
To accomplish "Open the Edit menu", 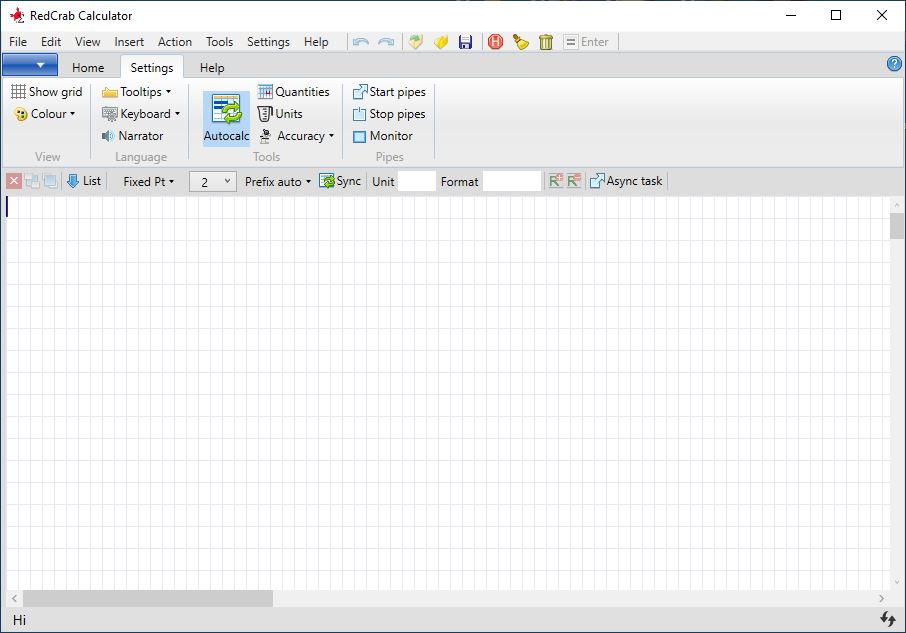I will pos(51,42).
